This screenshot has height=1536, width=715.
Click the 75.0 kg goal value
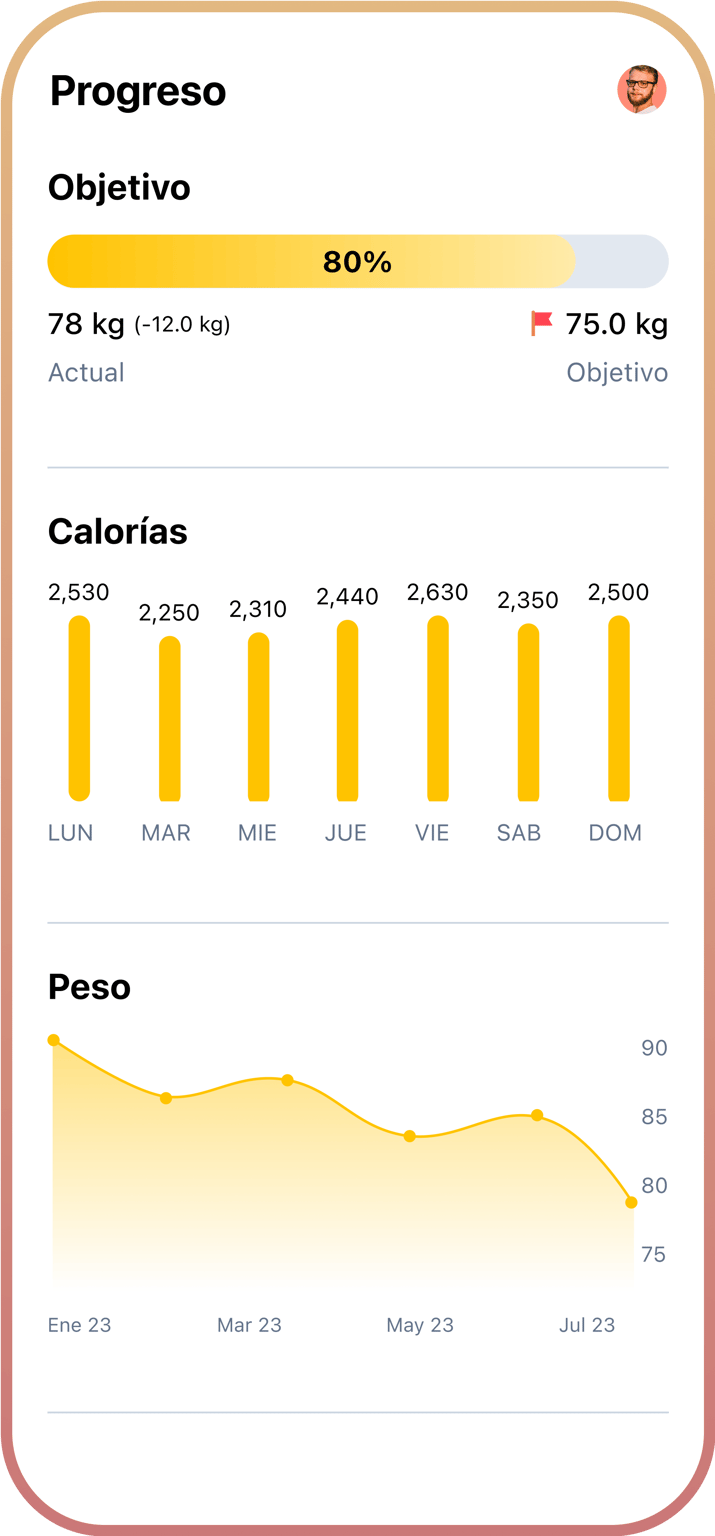click(x=617, y=323)
